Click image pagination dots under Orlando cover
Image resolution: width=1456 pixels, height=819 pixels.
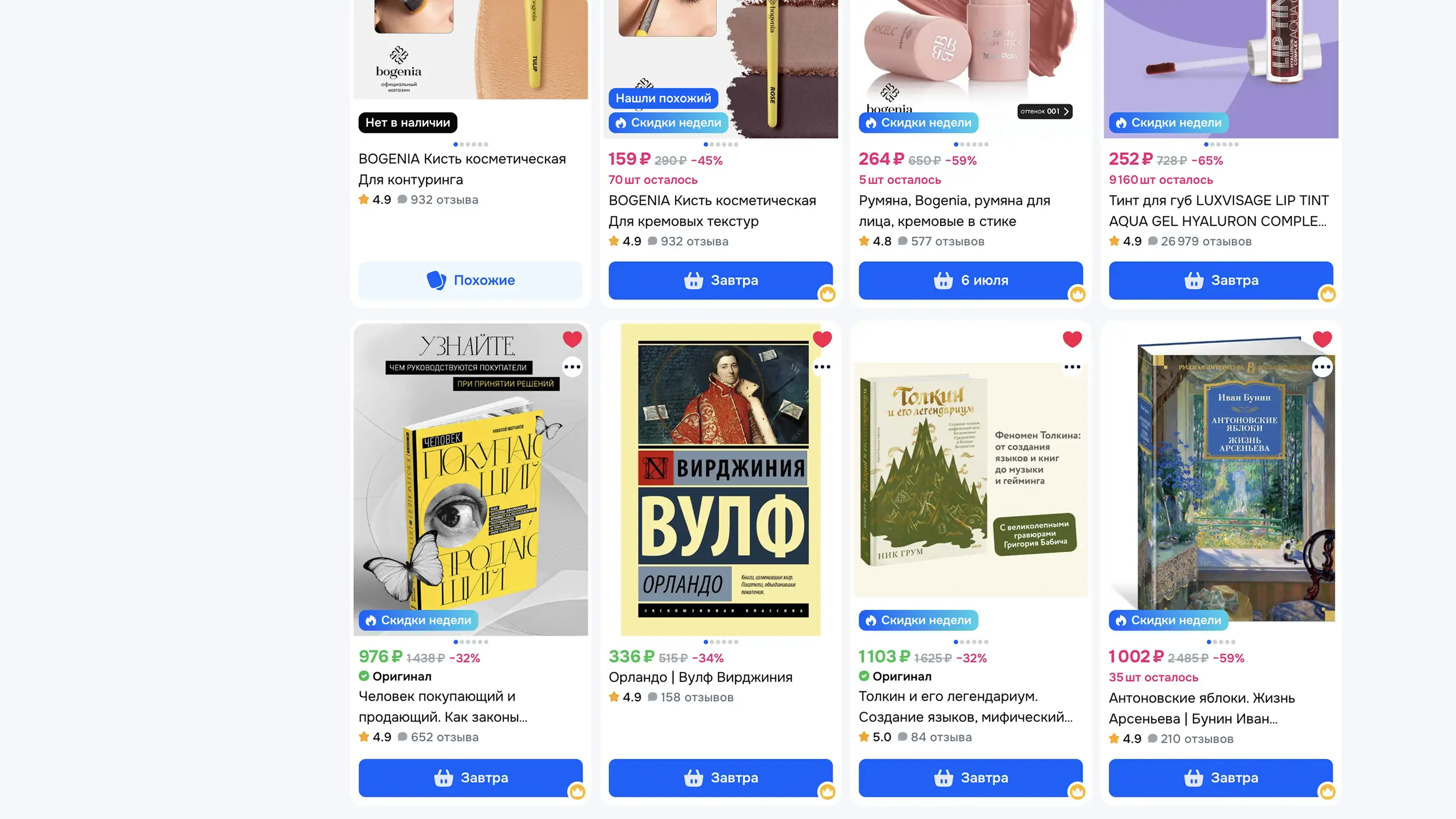click(720, 642)
